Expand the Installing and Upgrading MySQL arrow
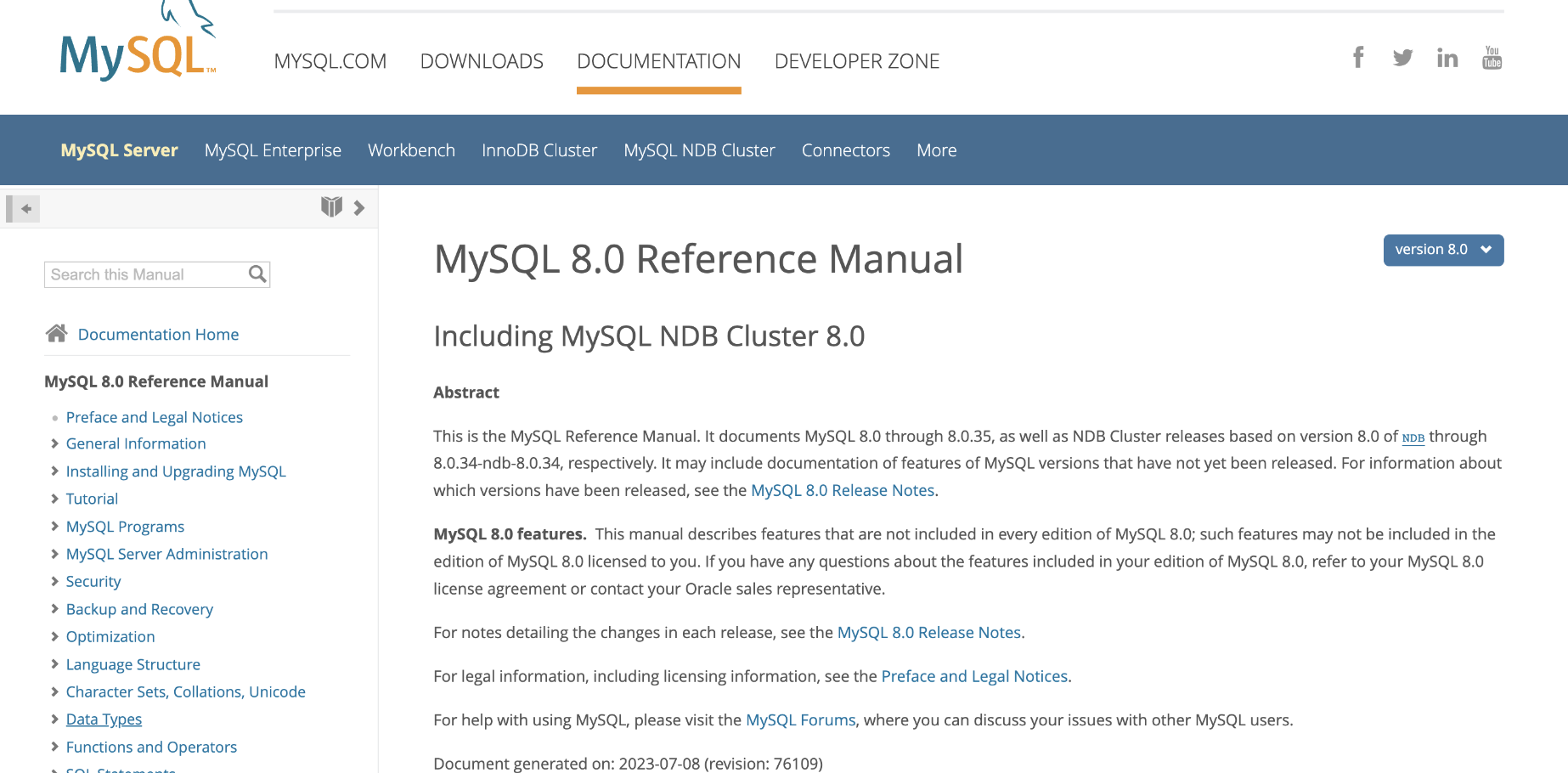This screenshot has height=773, width=1568. click(x=54, y=471)
